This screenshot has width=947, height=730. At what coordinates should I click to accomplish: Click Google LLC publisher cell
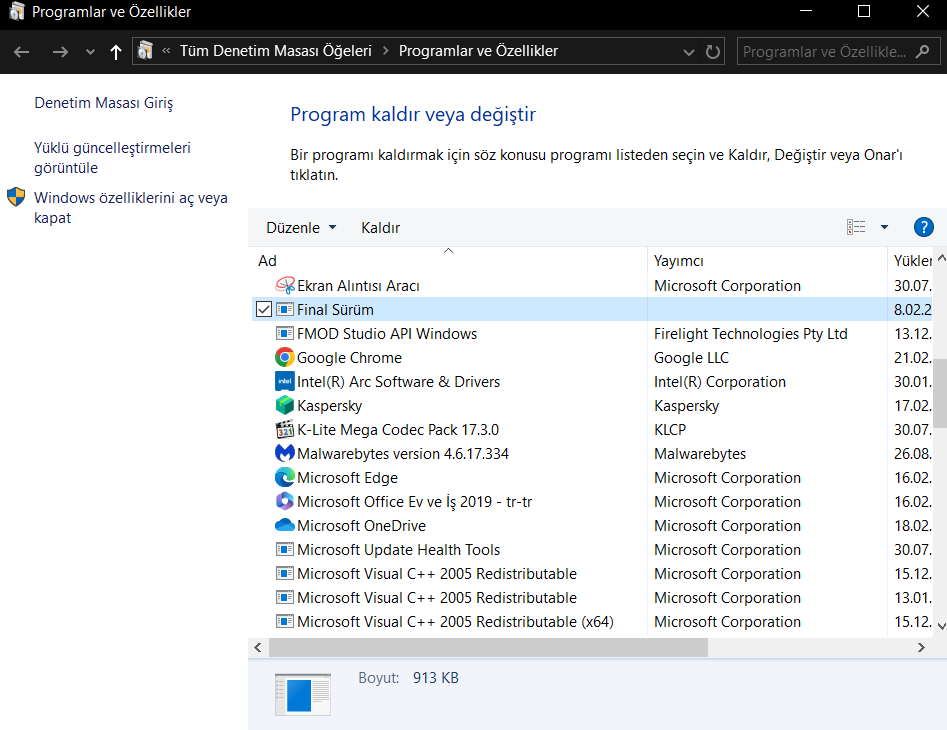click(x=691, y=357)
